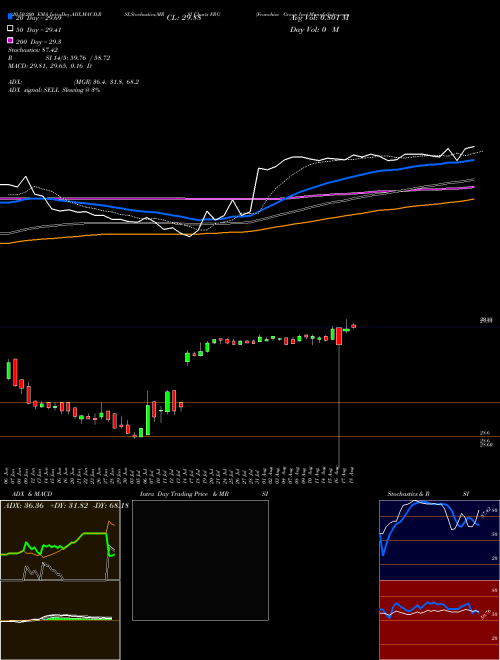
Task: Click the magenta 200 Day legend swatch
Action: [10, 40]
